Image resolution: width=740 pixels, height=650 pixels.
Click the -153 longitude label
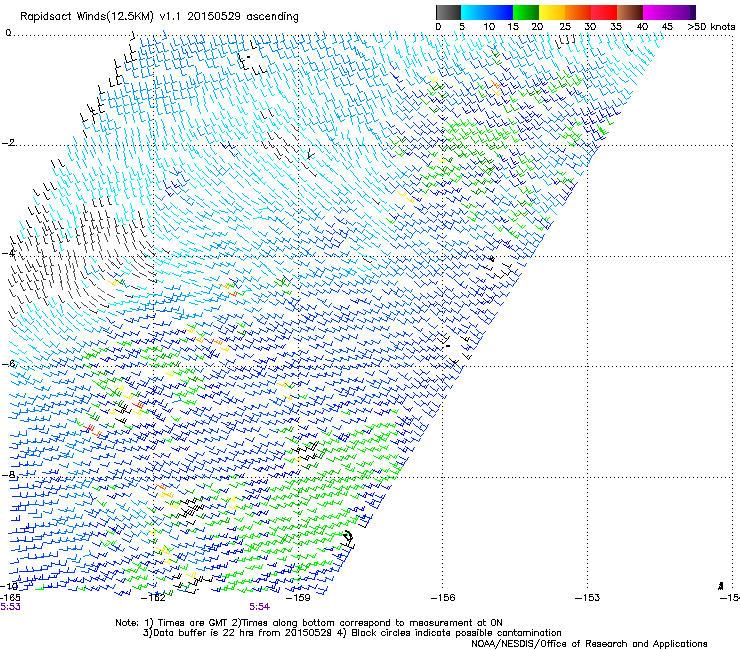pos(588,598)
